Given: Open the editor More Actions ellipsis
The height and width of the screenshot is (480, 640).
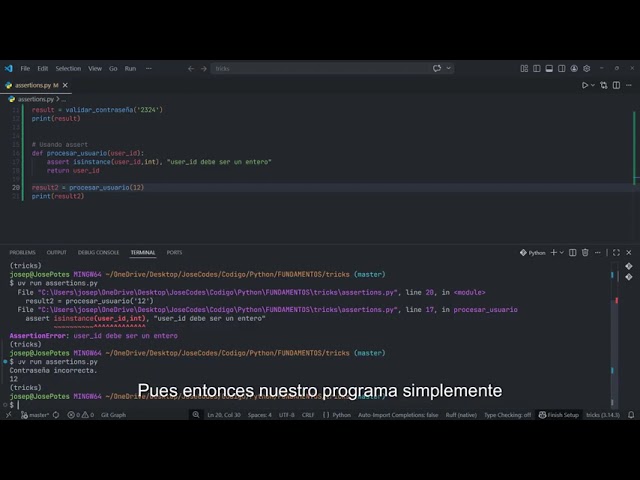Looking at the screenshot, I should [x=629, y=85].
